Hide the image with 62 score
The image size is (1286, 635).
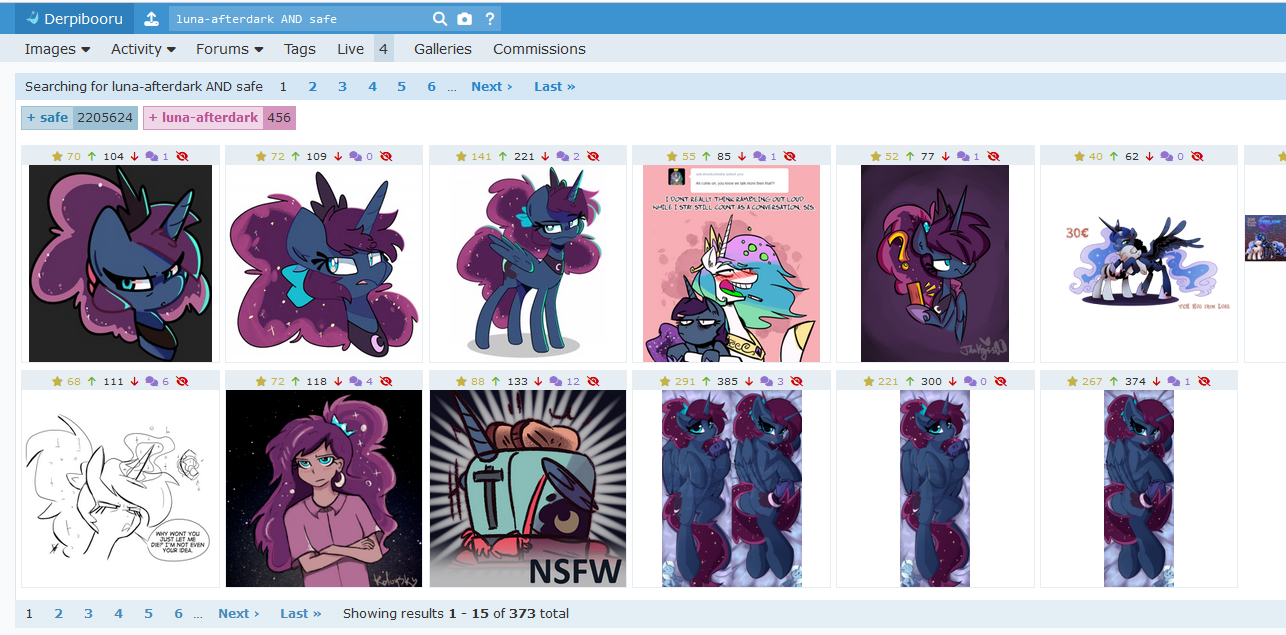click(x=1197, y=157)
